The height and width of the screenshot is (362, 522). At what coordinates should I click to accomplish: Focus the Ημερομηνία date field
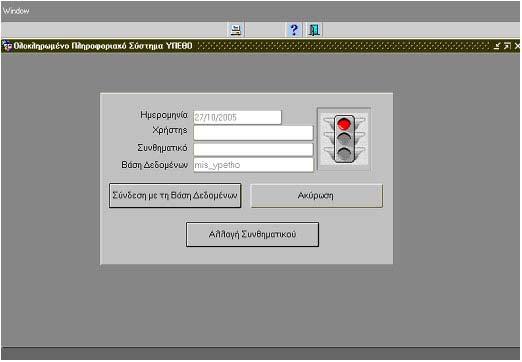[x=237, y=117]
